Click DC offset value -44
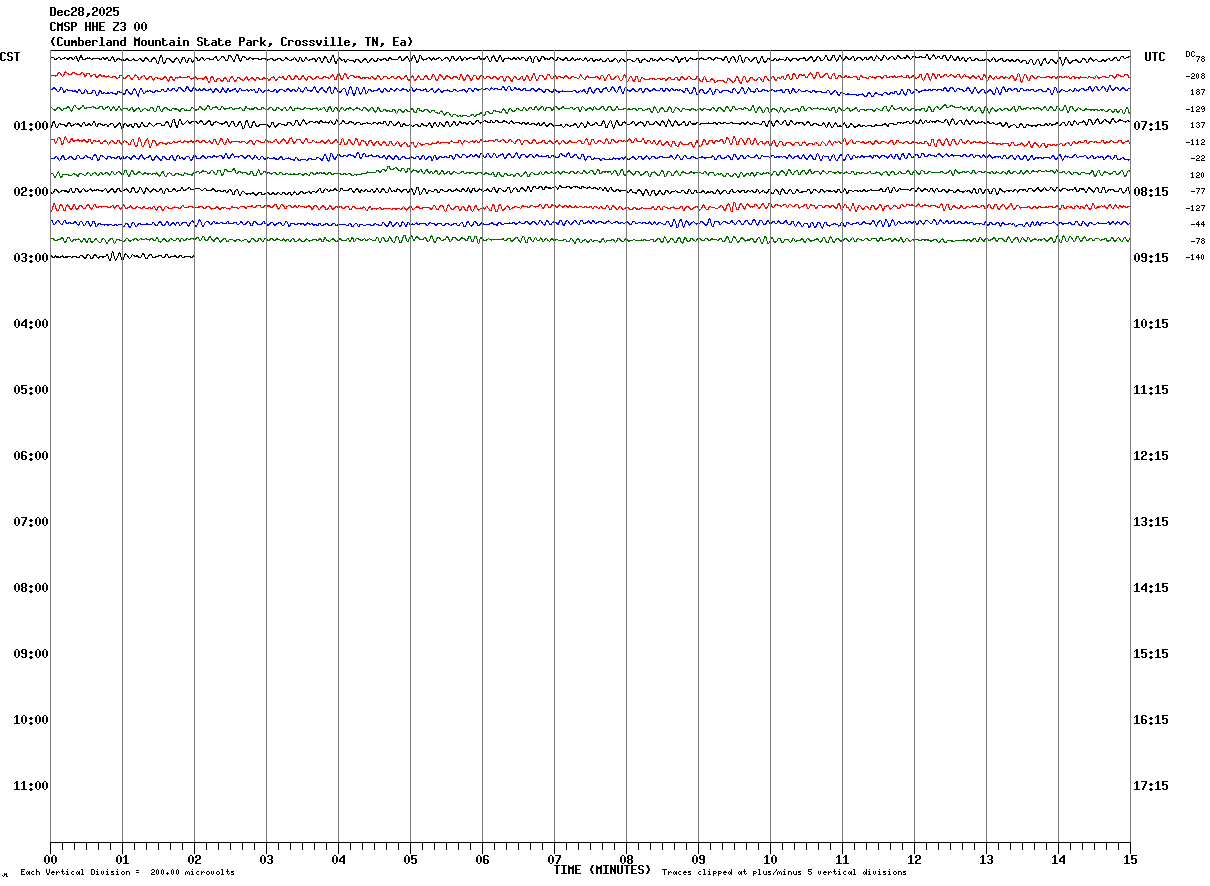This screenshot has width=1210, height=886. point(1197,224)
